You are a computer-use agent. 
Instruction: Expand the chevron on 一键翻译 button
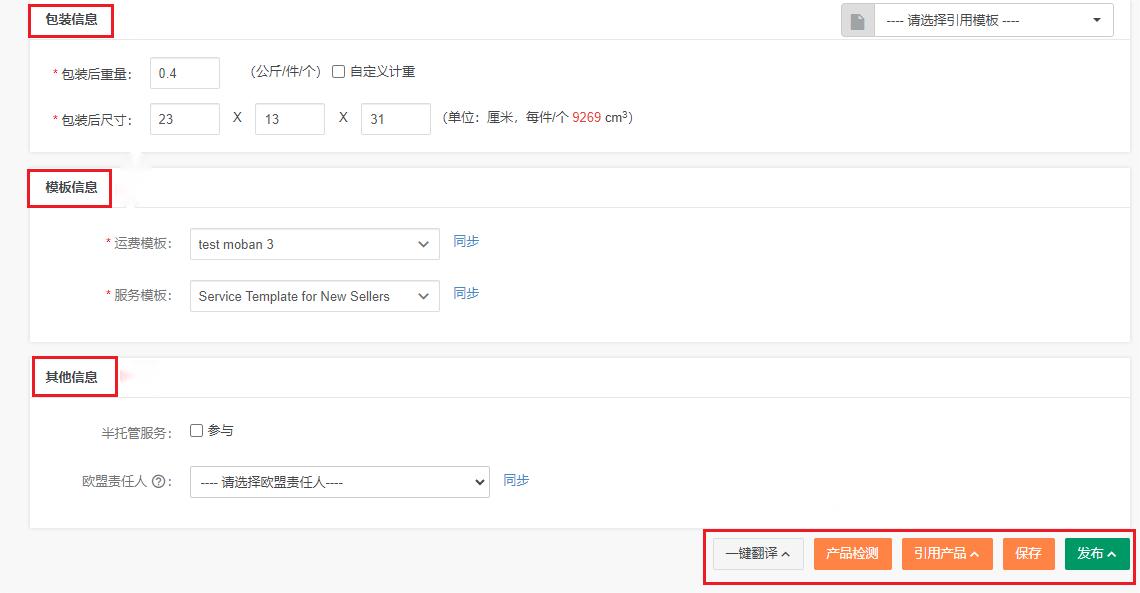pyautogui.click(x=785, y=553)
